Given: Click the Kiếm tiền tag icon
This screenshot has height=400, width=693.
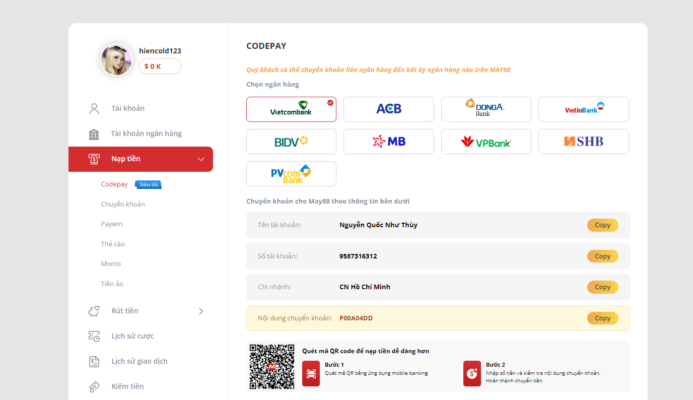Looking at the screenshot, I should 94,387.
